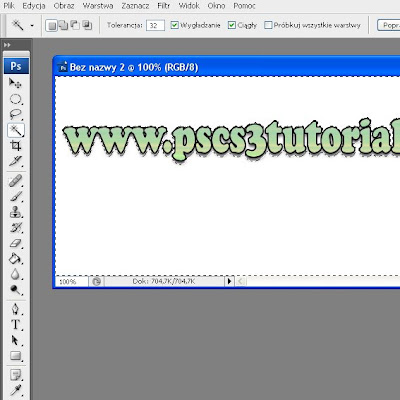Click the Magic Wand icon in options bar
The height and width of the screenshot is (400, 400).
(18, 25)
